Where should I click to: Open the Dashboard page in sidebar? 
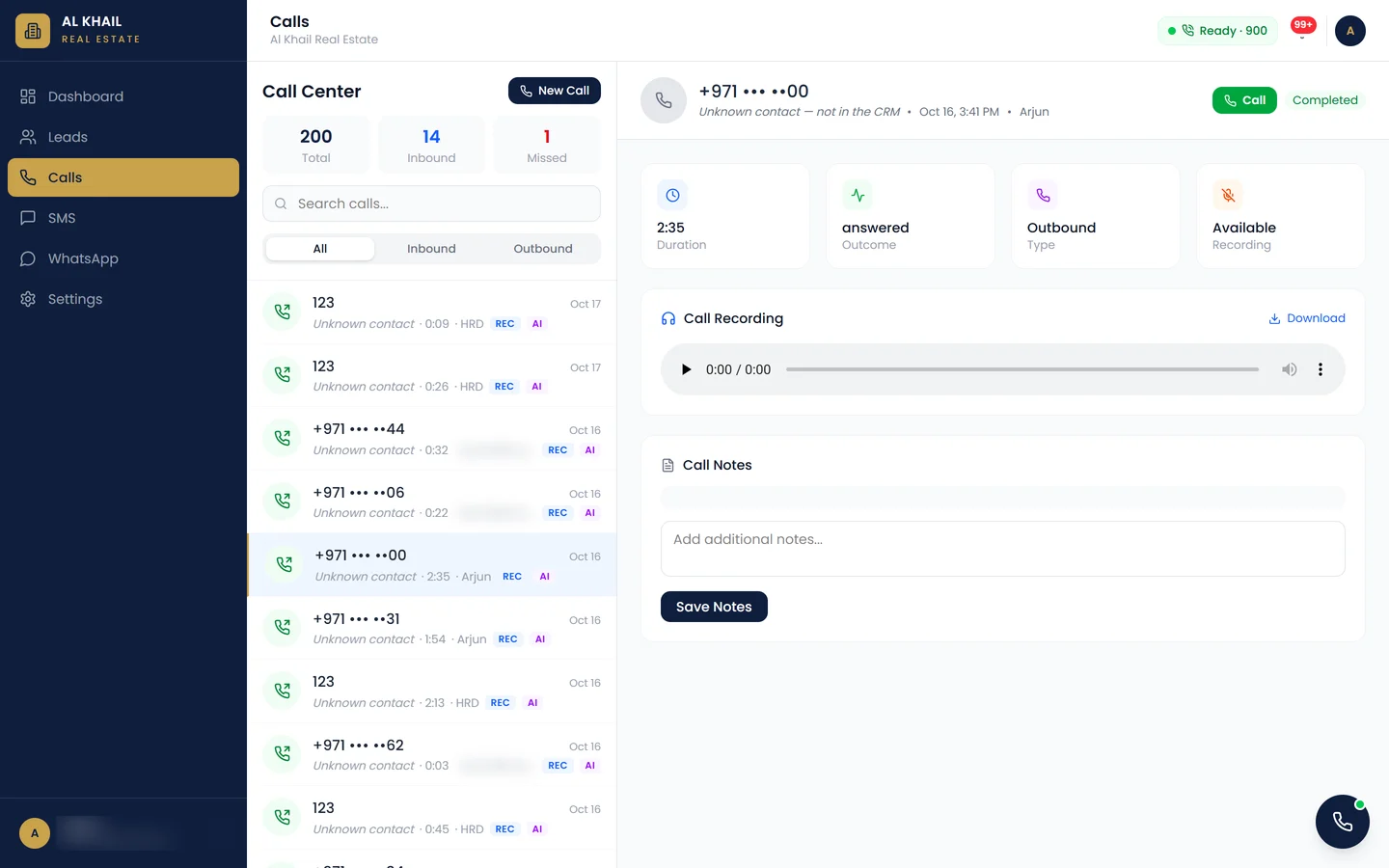click(x=123, y=96)
